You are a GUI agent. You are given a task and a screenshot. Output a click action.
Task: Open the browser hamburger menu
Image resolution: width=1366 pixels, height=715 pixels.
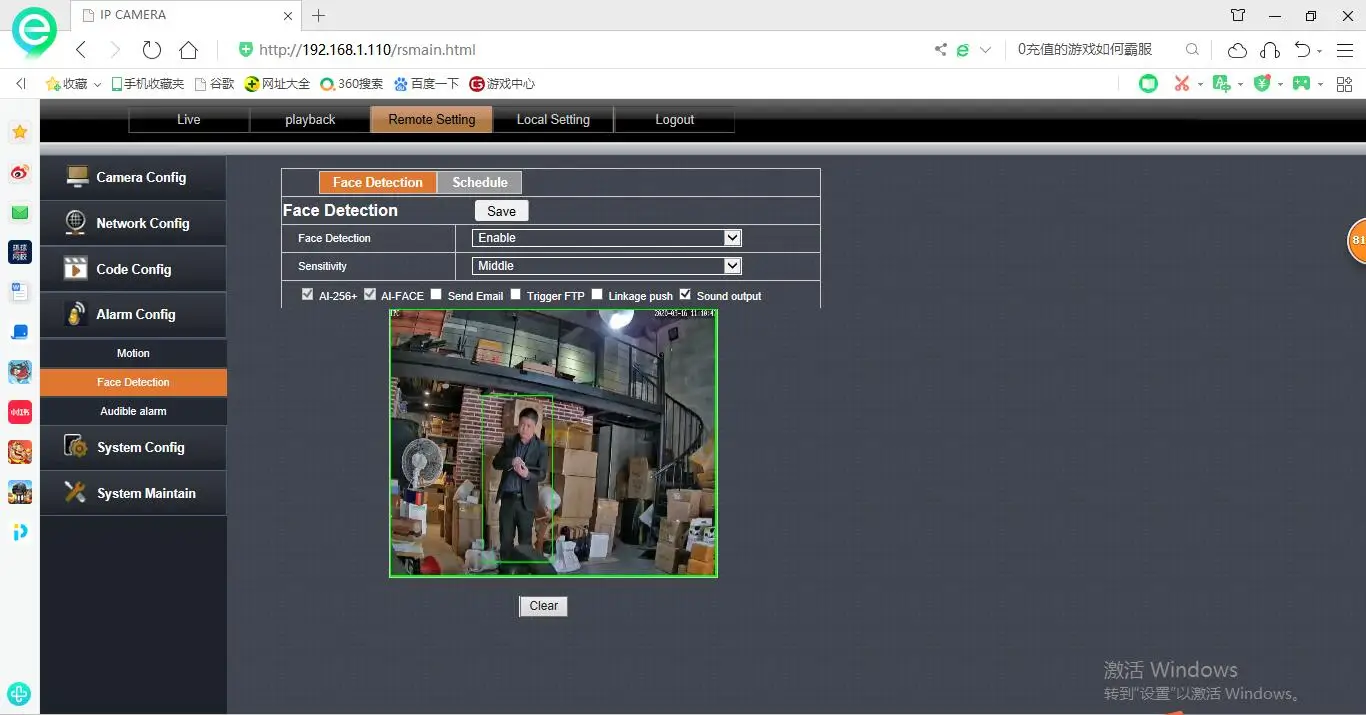(1345, 50)
